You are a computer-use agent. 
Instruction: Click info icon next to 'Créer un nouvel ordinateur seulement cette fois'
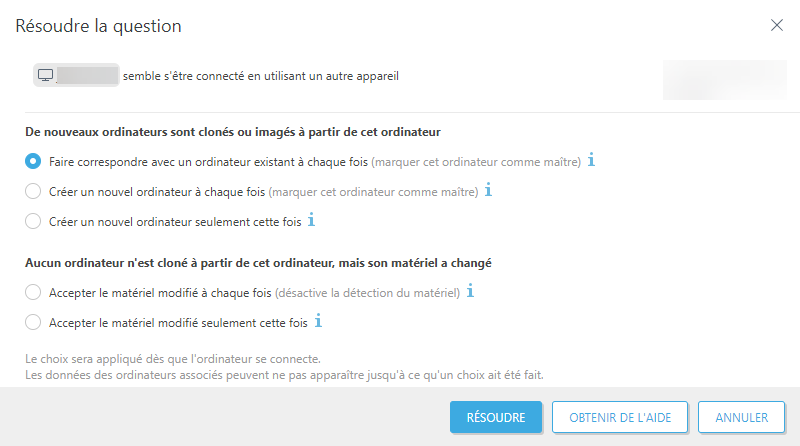tap(312, 220)
